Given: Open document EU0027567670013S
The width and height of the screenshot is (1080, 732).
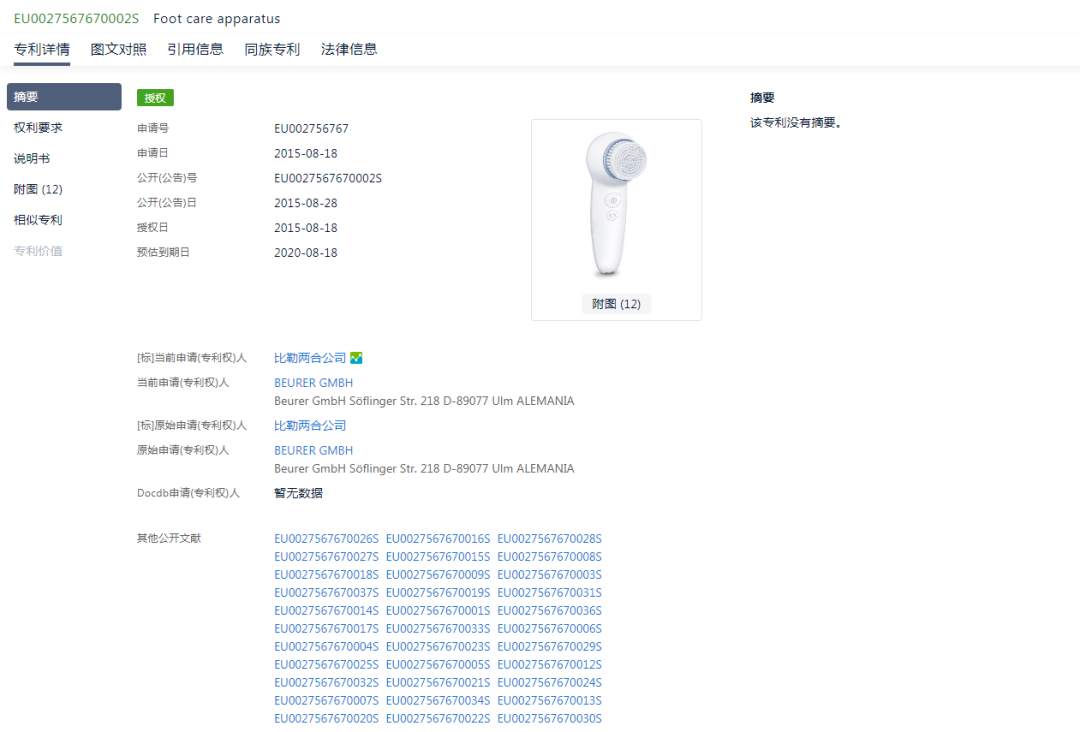Looking at the screenshot, I should tap(550, 700).
